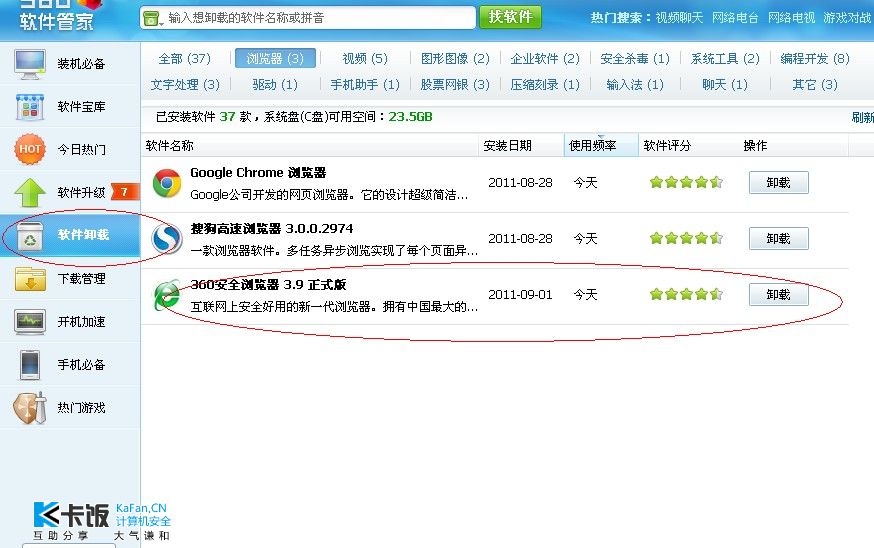Click the 下载管理 sidebar label
This screenshot has width=874, height=548.
point(81,278)
